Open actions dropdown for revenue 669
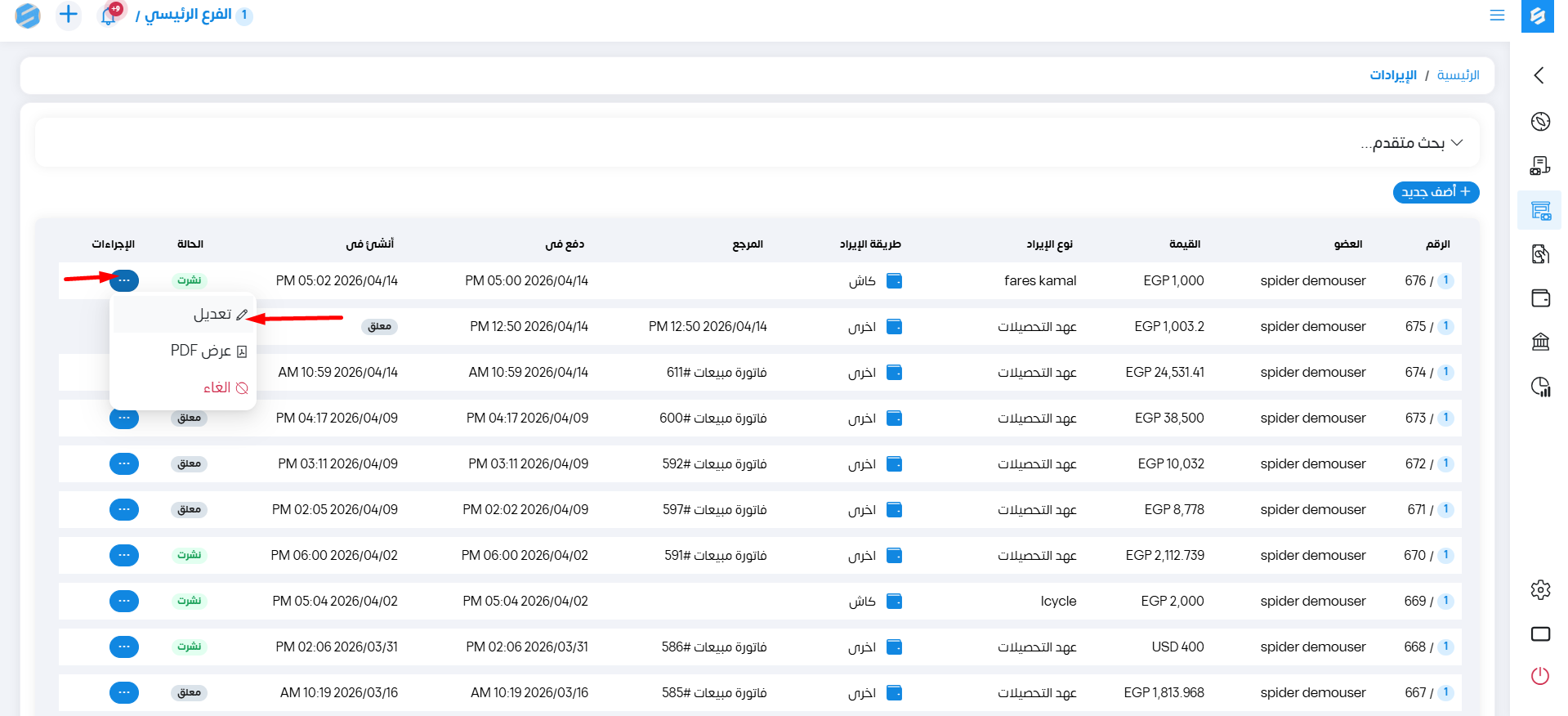The image size is (1568, 716). coord(124,601)
